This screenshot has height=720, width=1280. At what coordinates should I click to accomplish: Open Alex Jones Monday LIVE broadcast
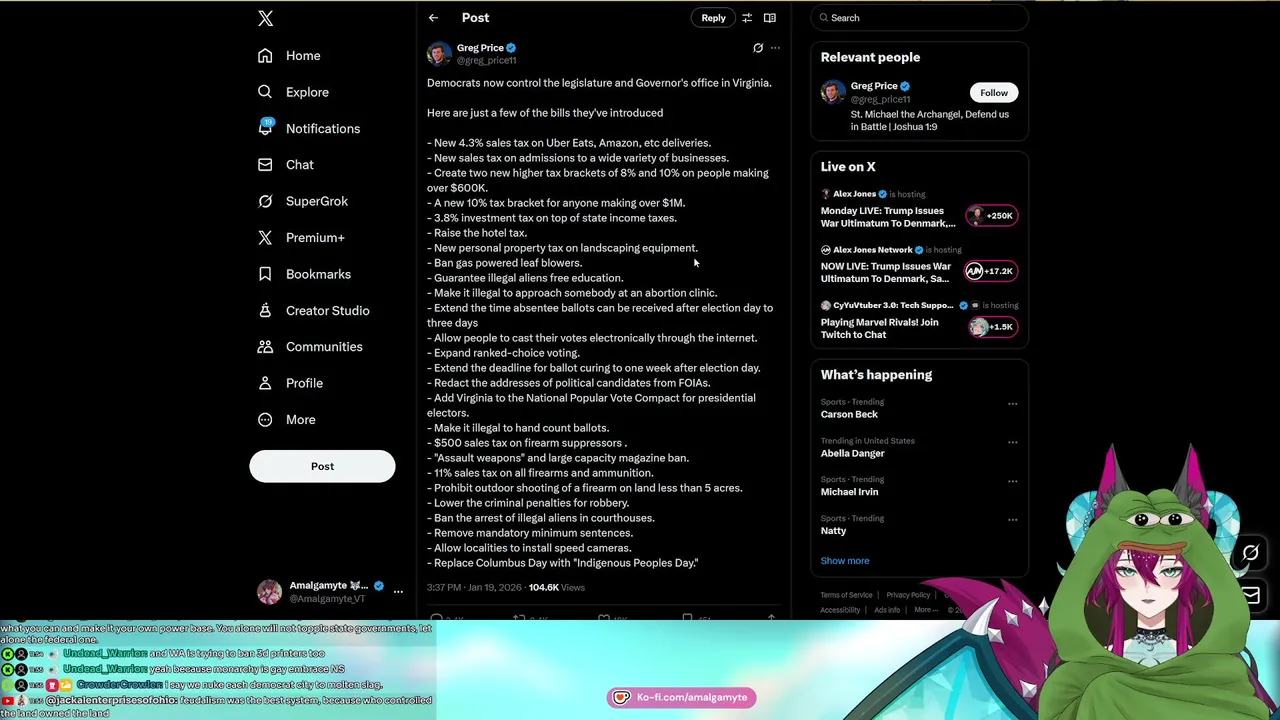tap(888, 217)
